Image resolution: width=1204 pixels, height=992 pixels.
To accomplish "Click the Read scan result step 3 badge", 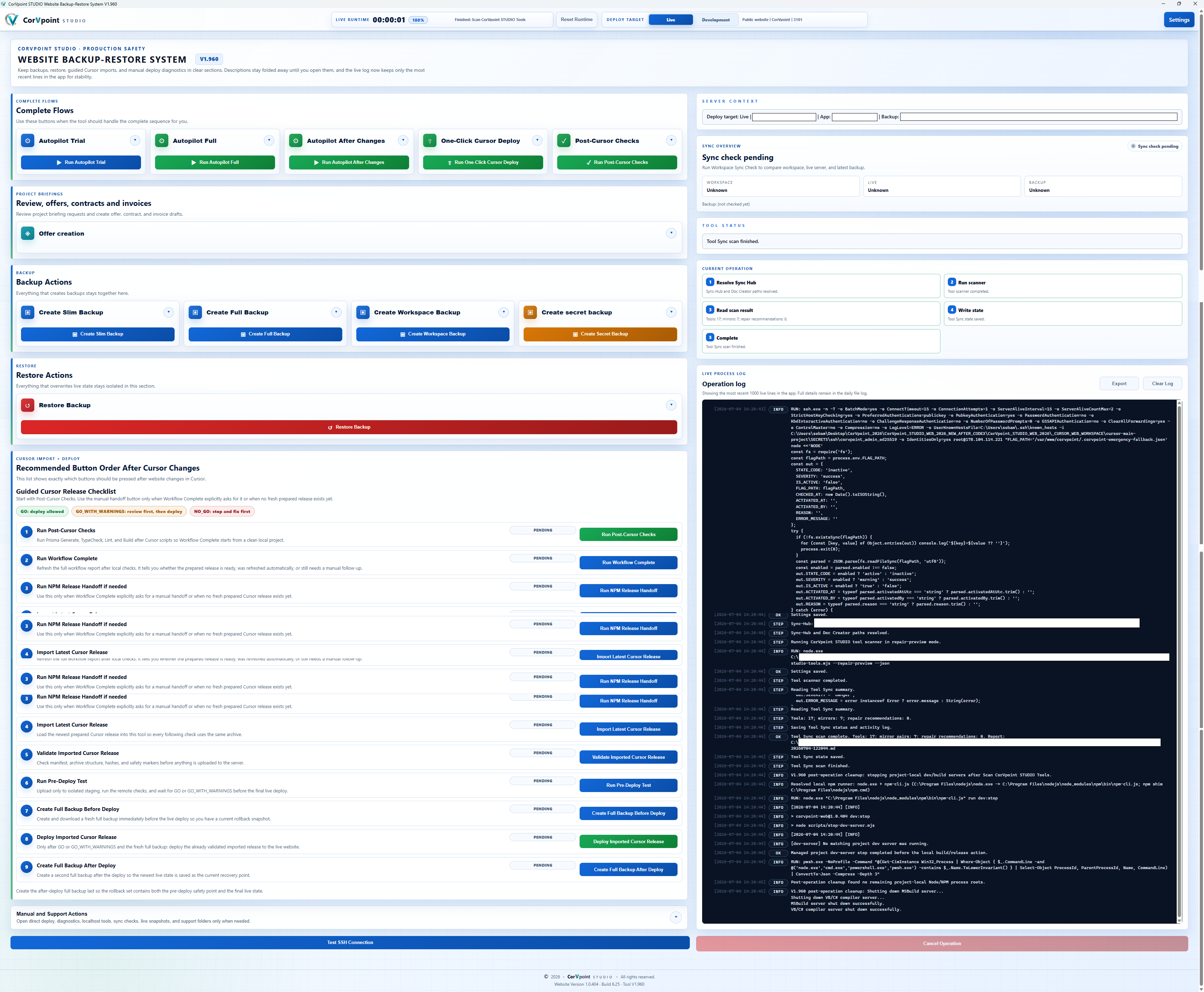I will (710, 310).
